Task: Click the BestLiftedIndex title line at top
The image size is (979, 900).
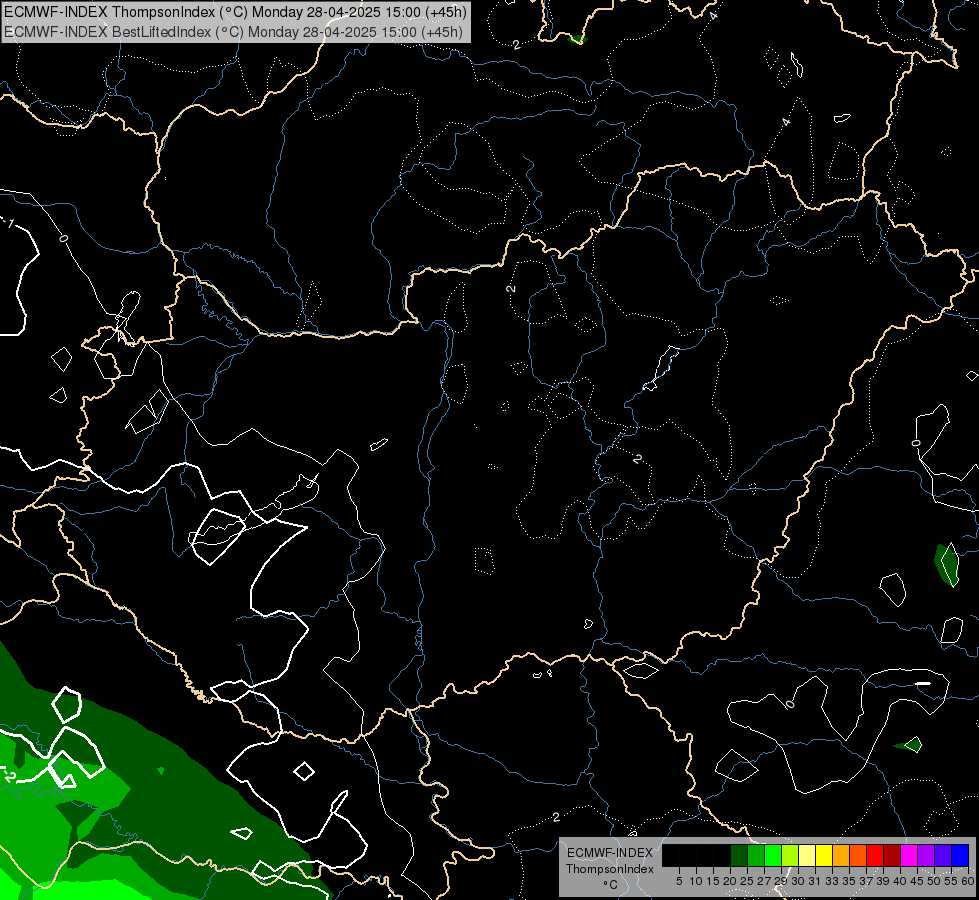Action: (234, 31)
